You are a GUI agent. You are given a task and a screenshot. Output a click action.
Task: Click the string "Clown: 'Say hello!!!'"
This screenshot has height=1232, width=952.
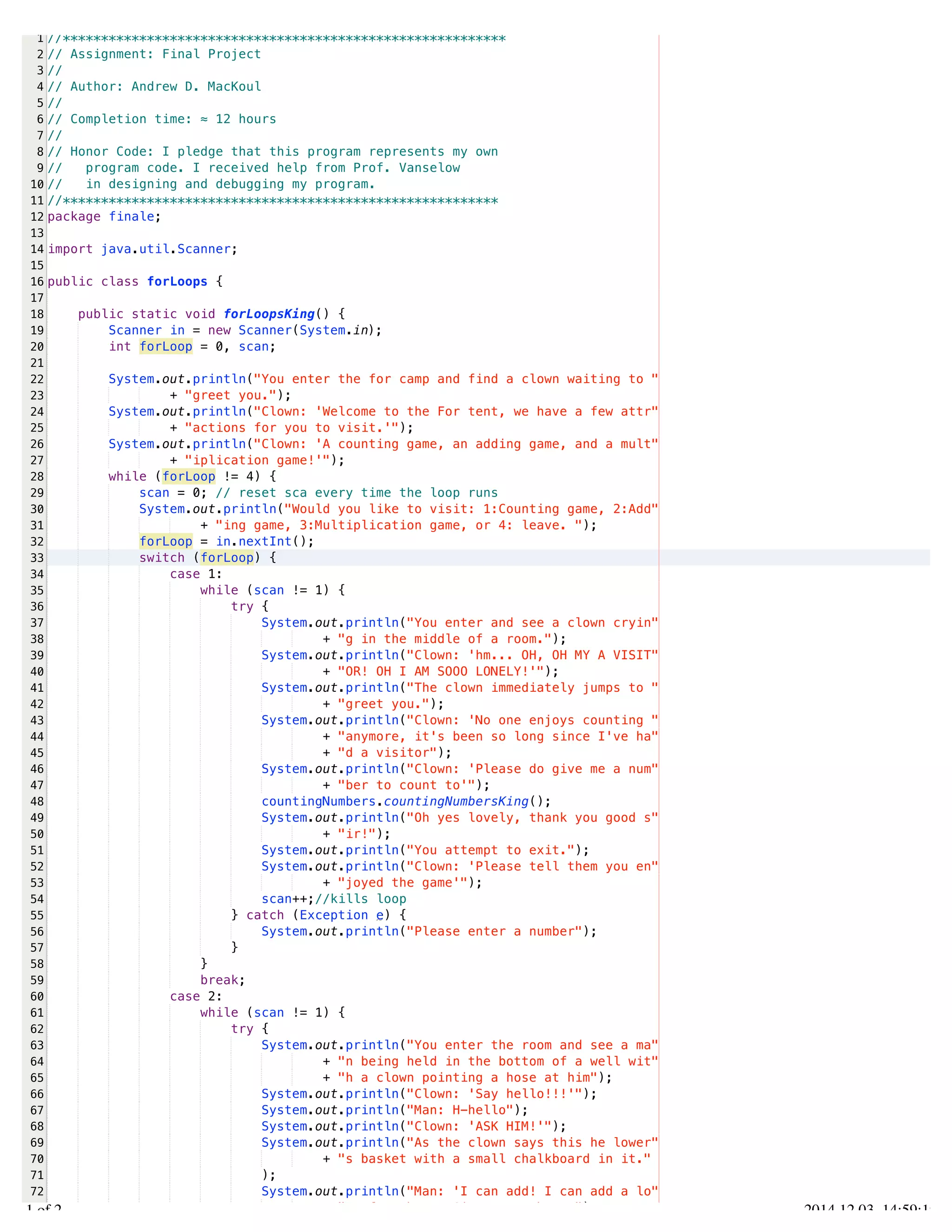point(494,1094)
